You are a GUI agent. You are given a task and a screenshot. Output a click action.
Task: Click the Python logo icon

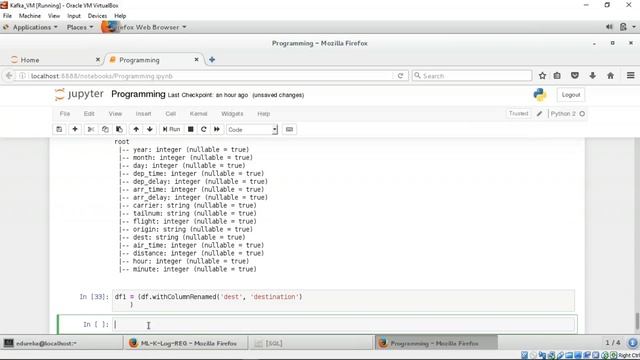(x=540, y=95)
